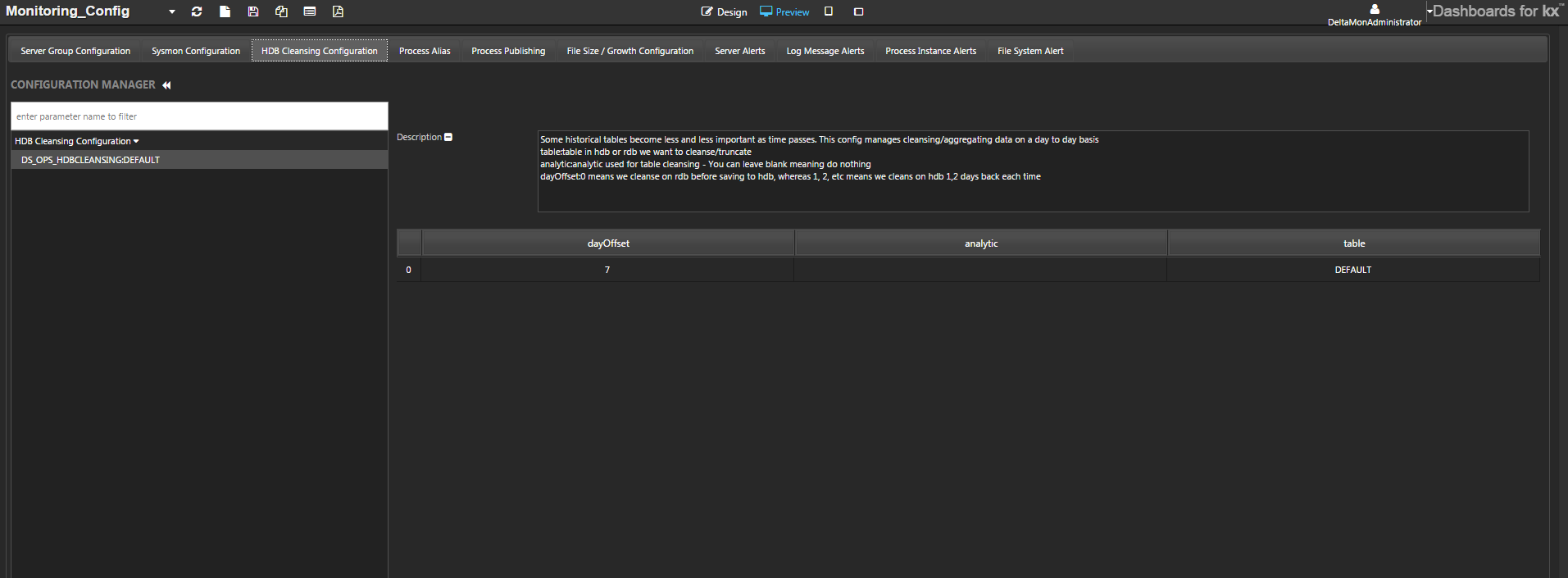Expand the dropdown arrow beside Dashboards for kx
Screen dimensions: 1568x578
click(1429, 11)
